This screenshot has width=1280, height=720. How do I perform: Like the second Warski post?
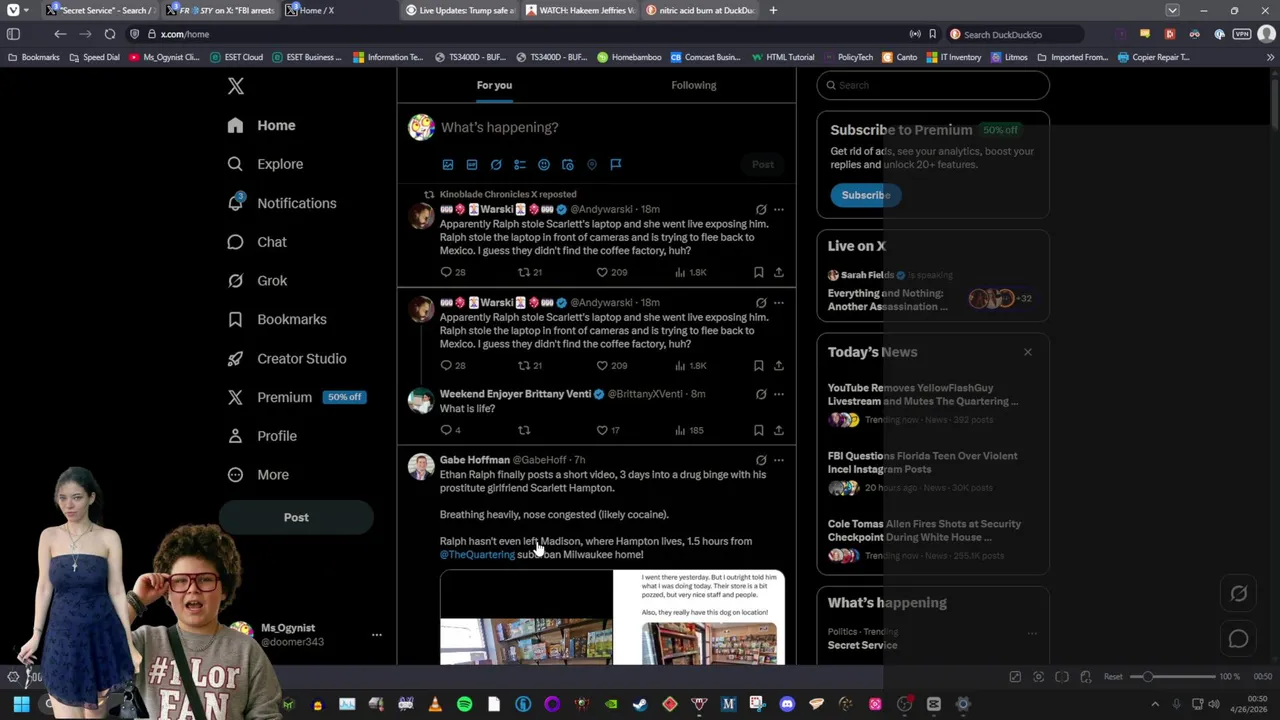(612, 366)
